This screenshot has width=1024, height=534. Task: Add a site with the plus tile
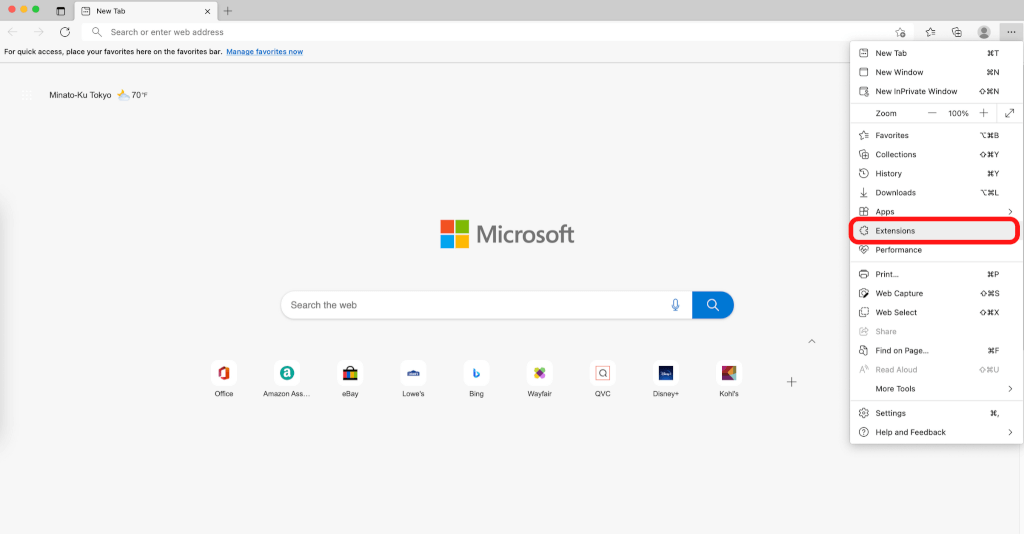click(792, 382)
